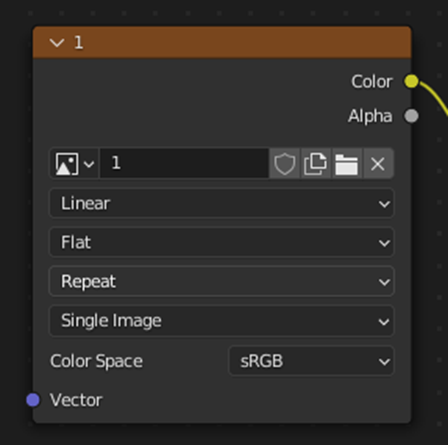Open the sRGB color space dropdown
Image resolution: width=448 pixels, height=445 pixels.
311,361
